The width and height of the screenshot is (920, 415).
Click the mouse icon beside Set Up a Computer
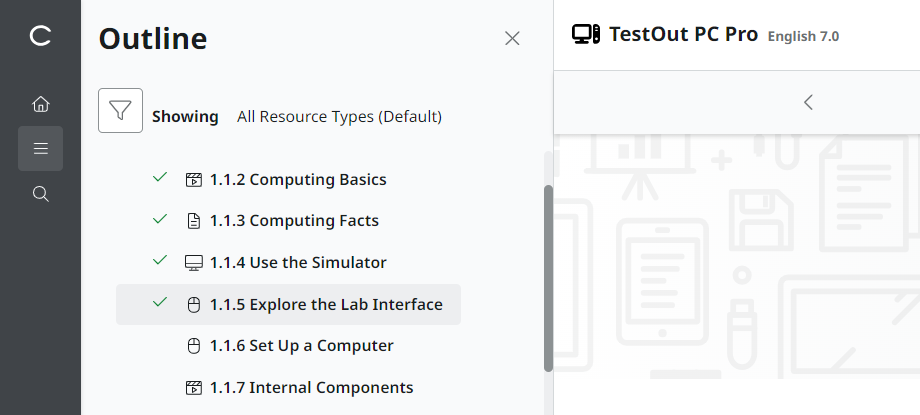click(x=194, y=346)
